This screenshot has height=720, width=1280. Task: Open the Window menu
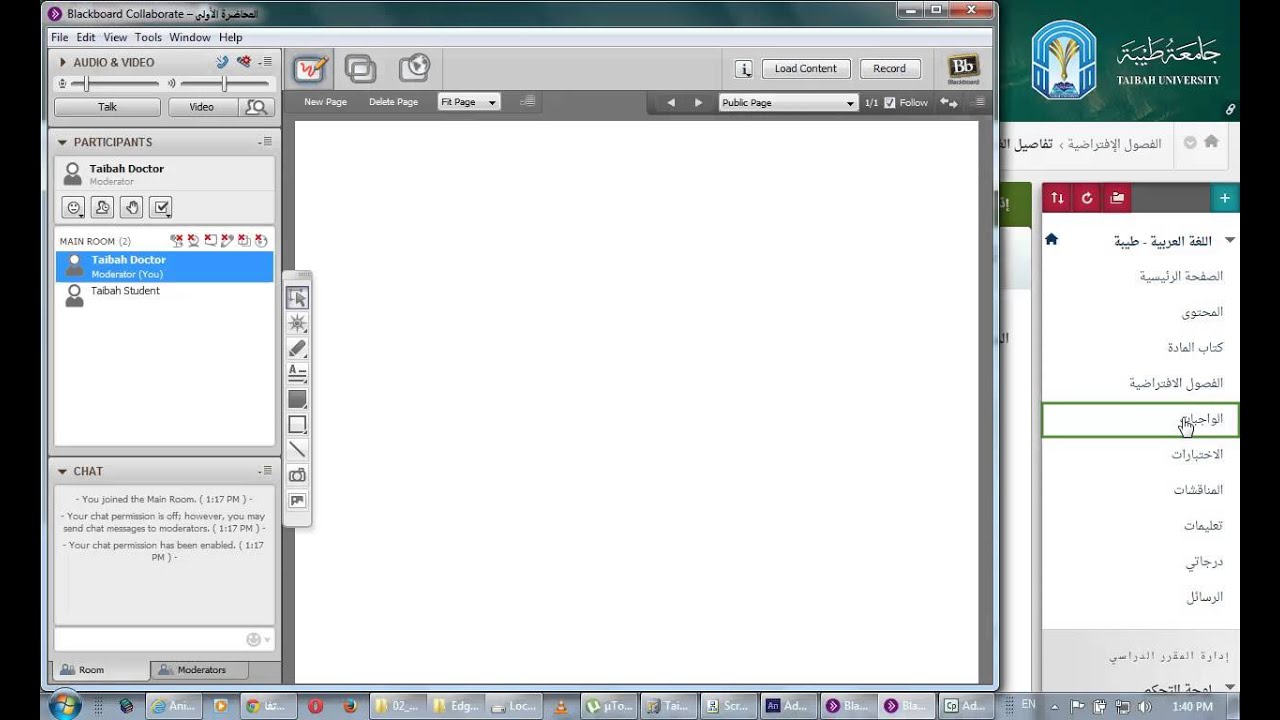pos(190,37)
